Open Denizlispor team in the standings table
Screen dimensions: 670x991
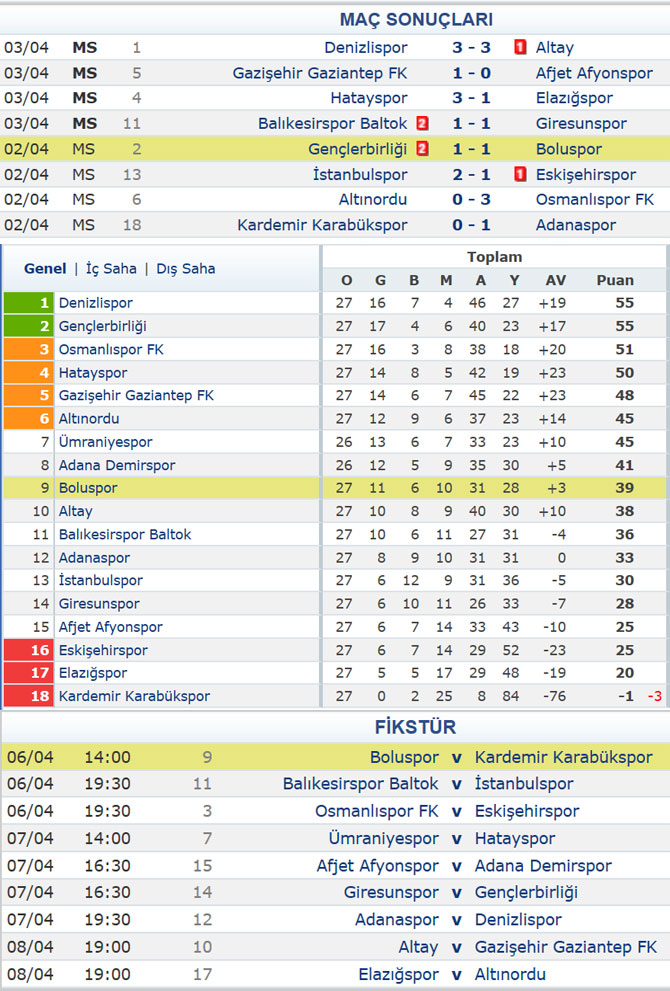(x=95, y=303)
